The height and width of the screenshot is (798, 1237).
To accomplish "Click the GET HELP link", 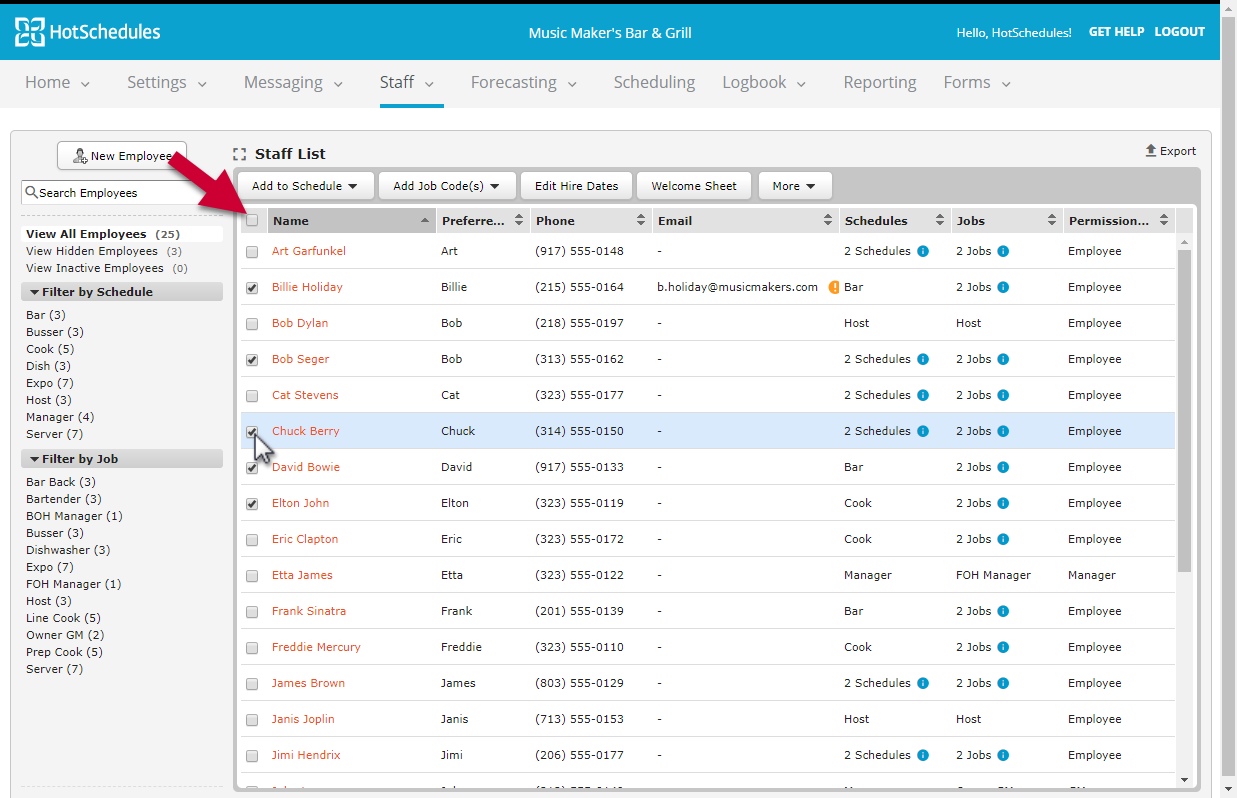I will (x=1116, y=32).
